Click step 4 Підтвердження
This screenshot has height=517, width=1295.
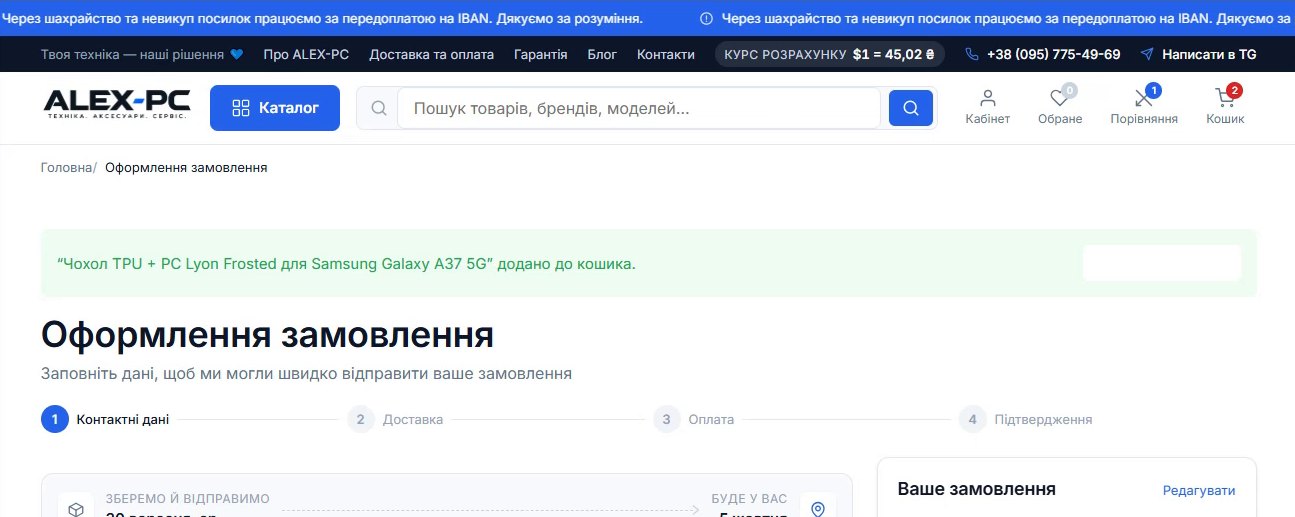(1025, 419)
